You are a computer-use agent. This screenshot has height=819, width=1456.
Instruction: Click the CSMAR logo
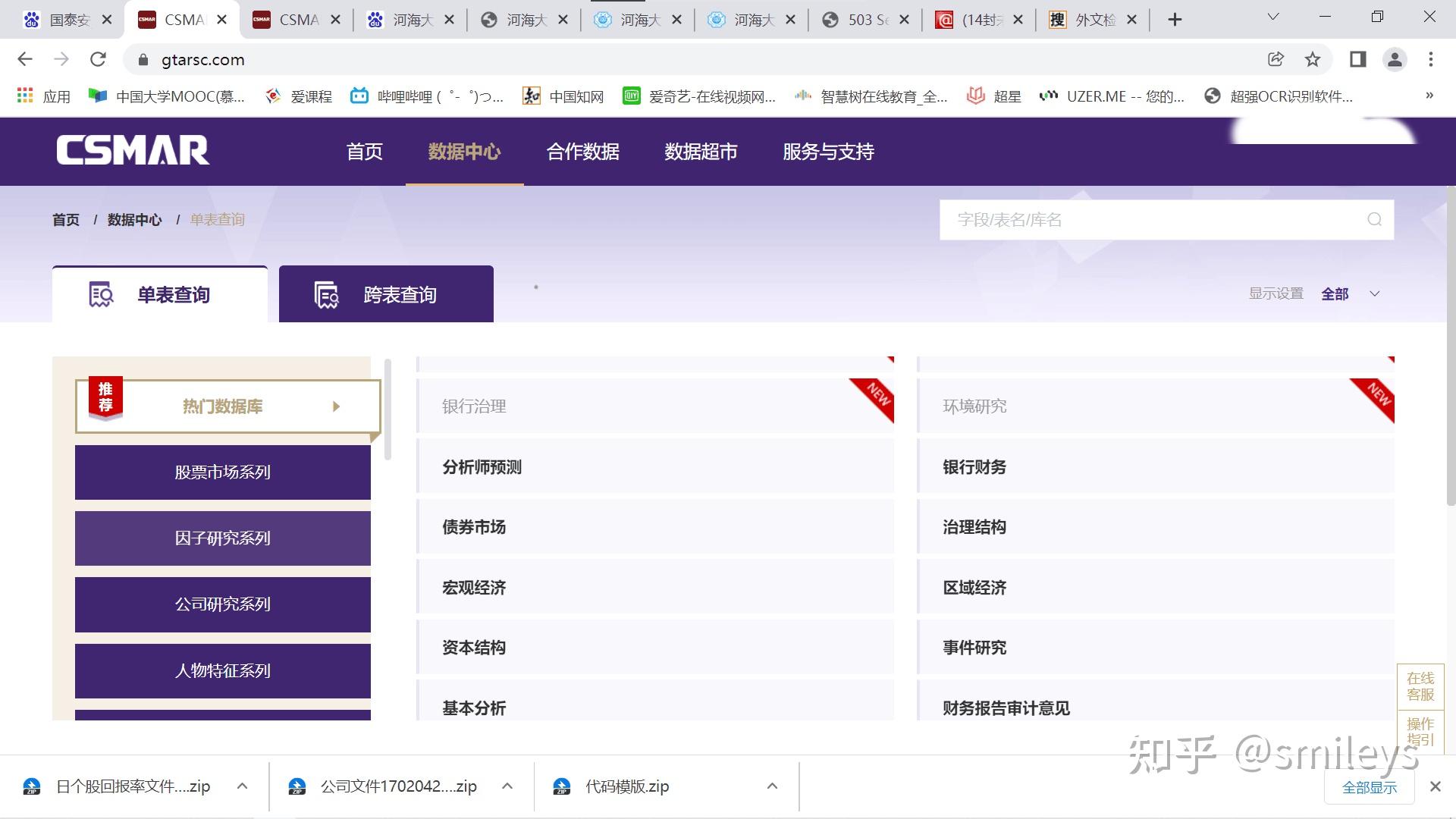[x=132, y=150]
